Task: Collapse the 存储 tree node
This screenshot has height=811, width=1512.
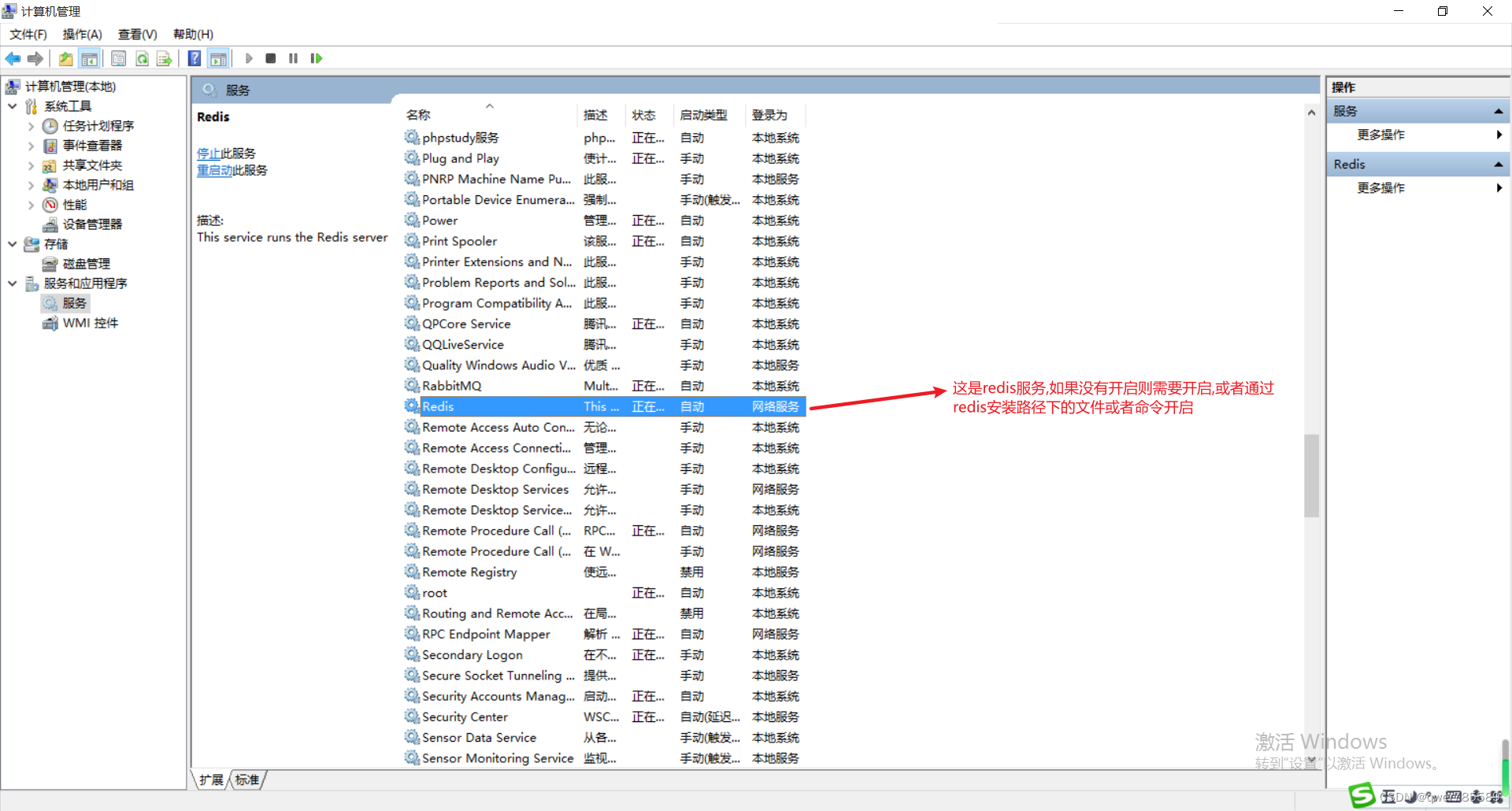Action: tap(13, 244)
